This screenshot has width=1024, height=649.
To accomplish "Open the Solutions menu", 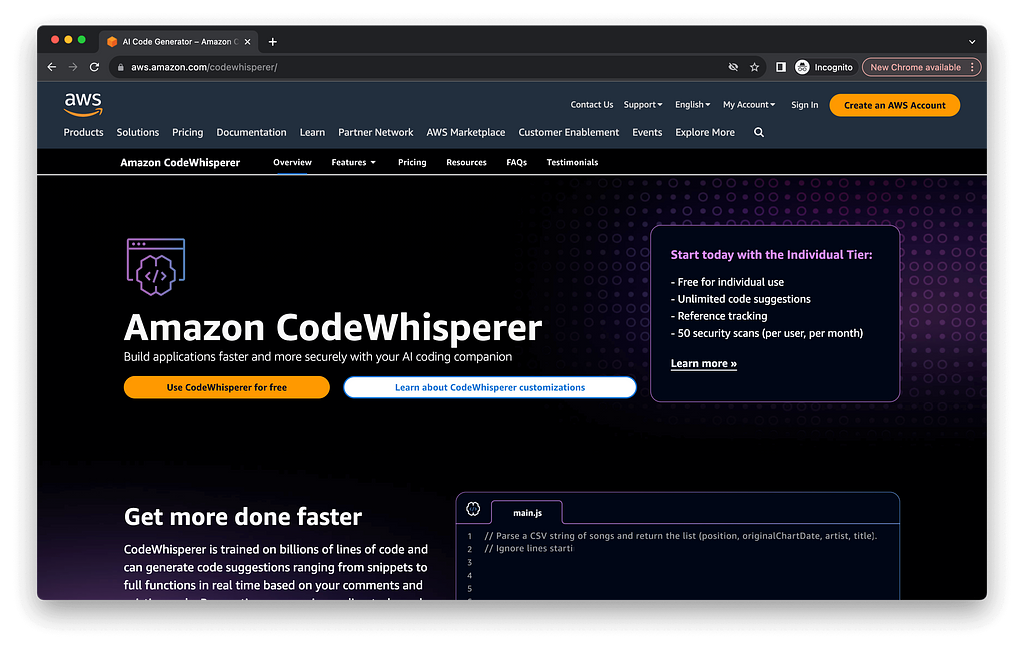I will [138, 133].
